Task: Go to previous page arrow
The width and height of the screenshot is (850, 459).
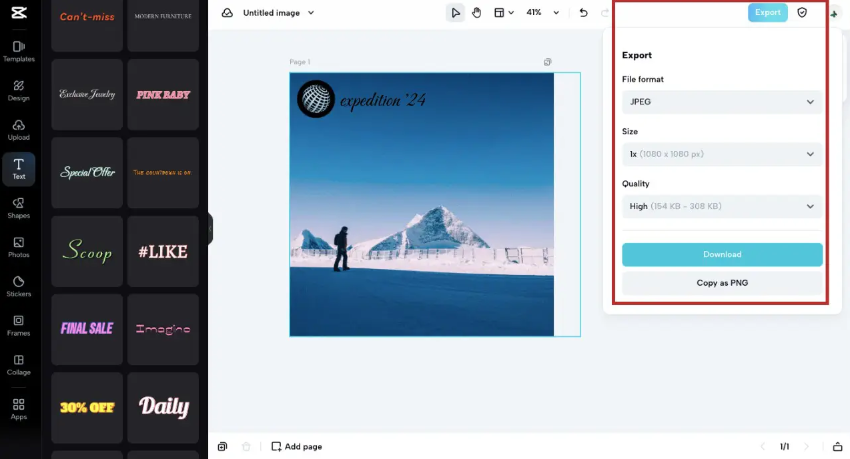Action: tap(763, 447)
